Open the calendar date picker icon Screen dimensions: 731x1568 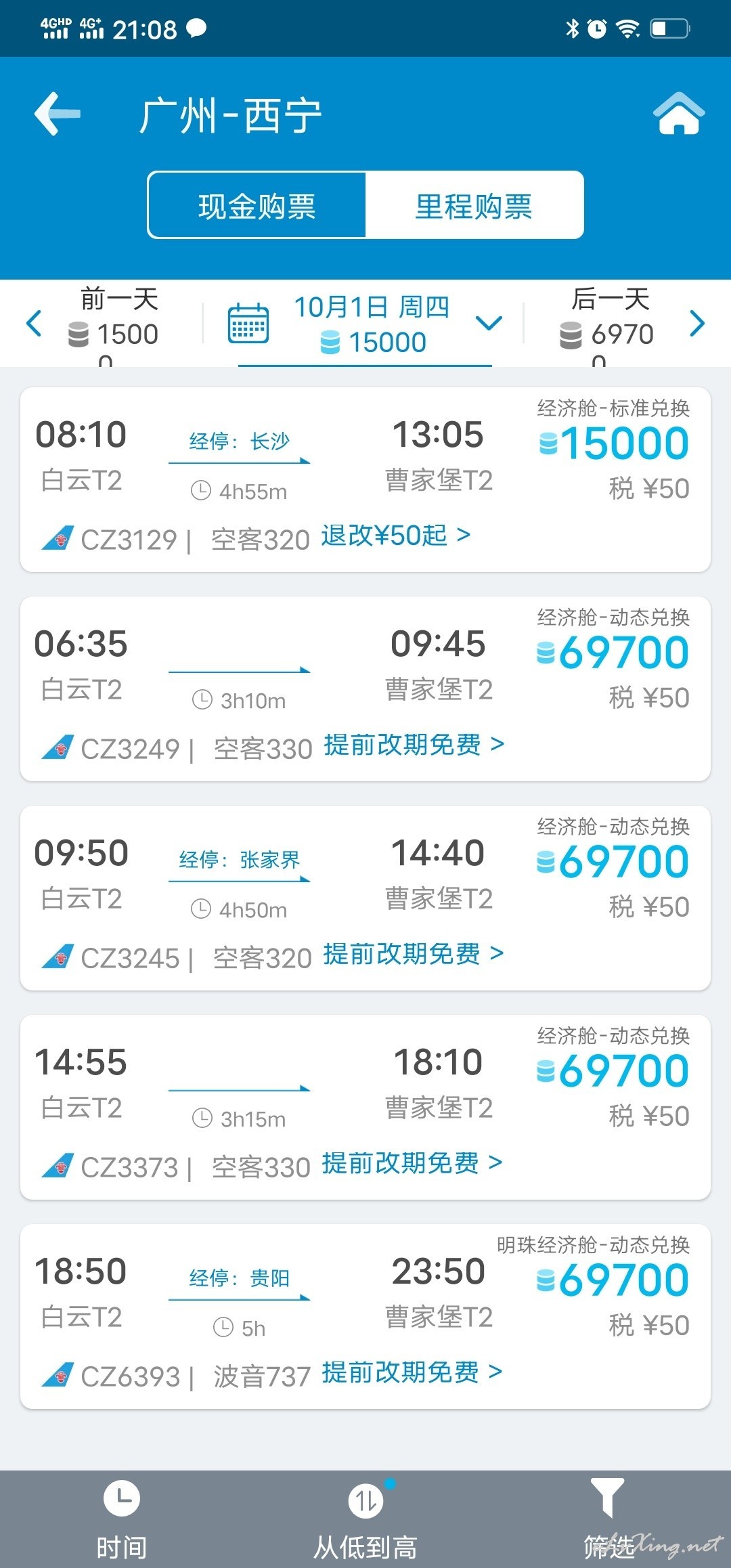(248, 324)
